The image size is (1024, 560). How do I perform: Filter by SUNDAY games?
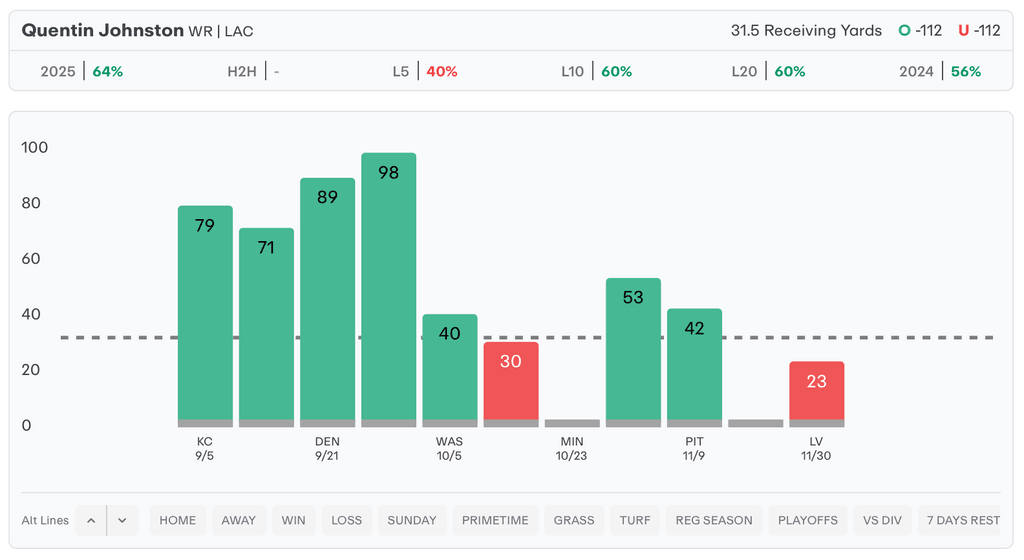point(412,520)
